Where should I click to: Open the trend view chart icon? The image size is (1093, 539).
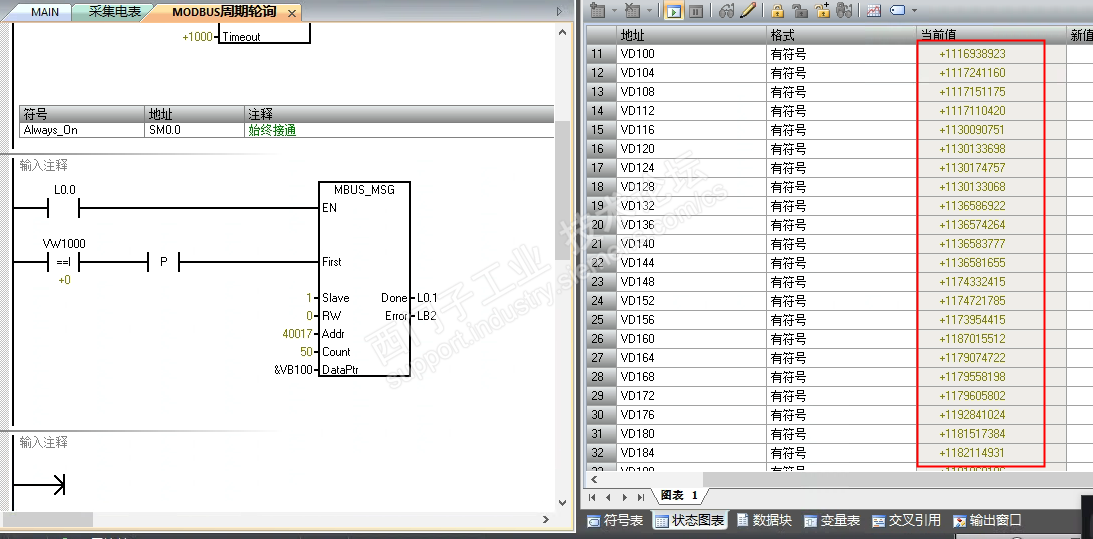[x=874, y=10]
